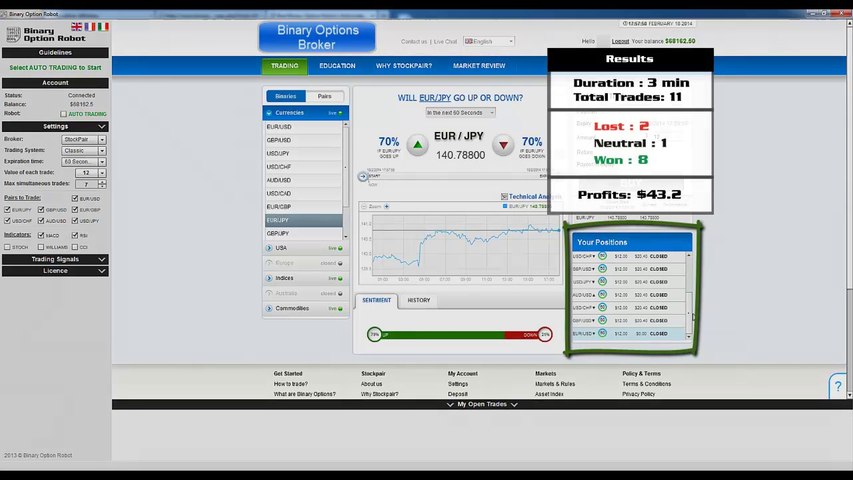Screen dimensions: 853x480
Task: Open the Expiration time dropdown
Action: [84, 162]
